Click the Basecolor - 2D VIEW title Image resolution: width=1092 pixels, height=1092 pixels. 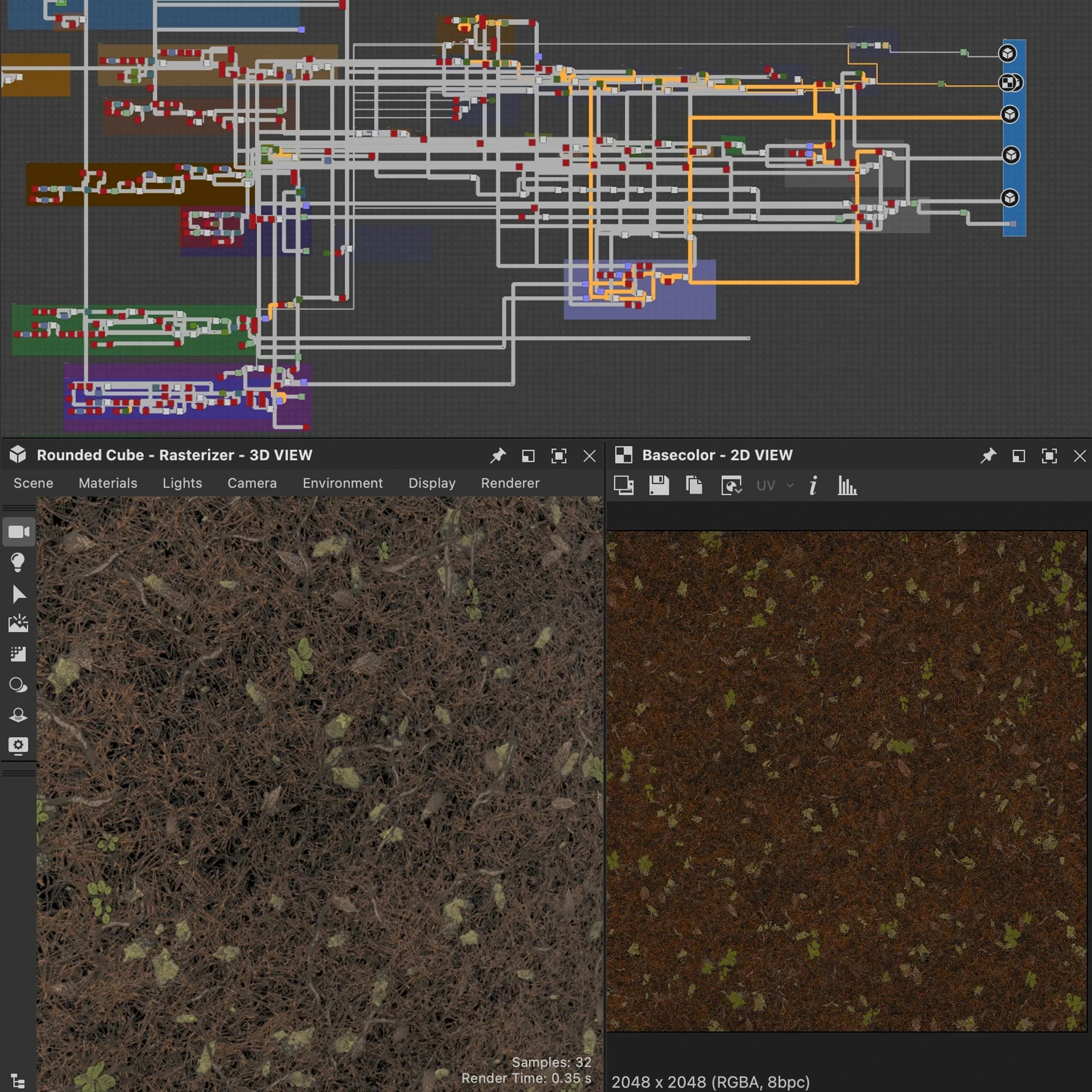pos(717,455)
